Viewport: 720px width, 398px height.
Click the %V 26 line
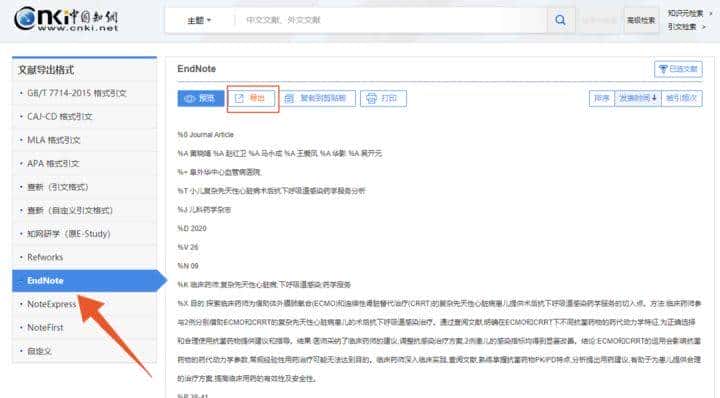tap(188, 247)
